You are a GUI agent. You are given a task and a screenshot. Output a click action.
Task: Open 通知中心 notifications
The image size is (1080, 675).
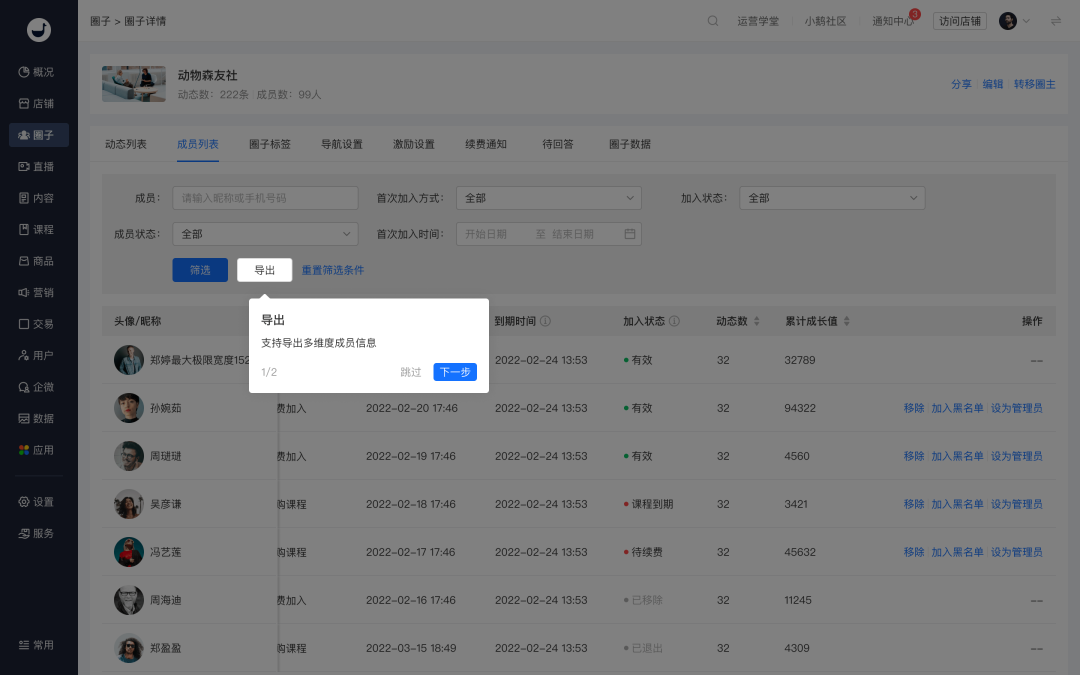pyautogui.click(x=893, y=21)
